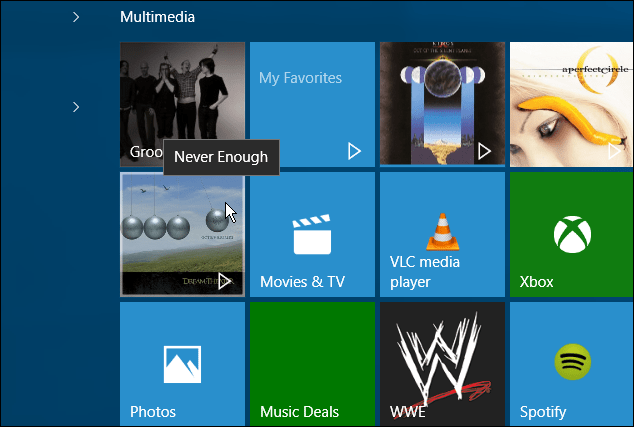Click the Xbox tile label

536,281
